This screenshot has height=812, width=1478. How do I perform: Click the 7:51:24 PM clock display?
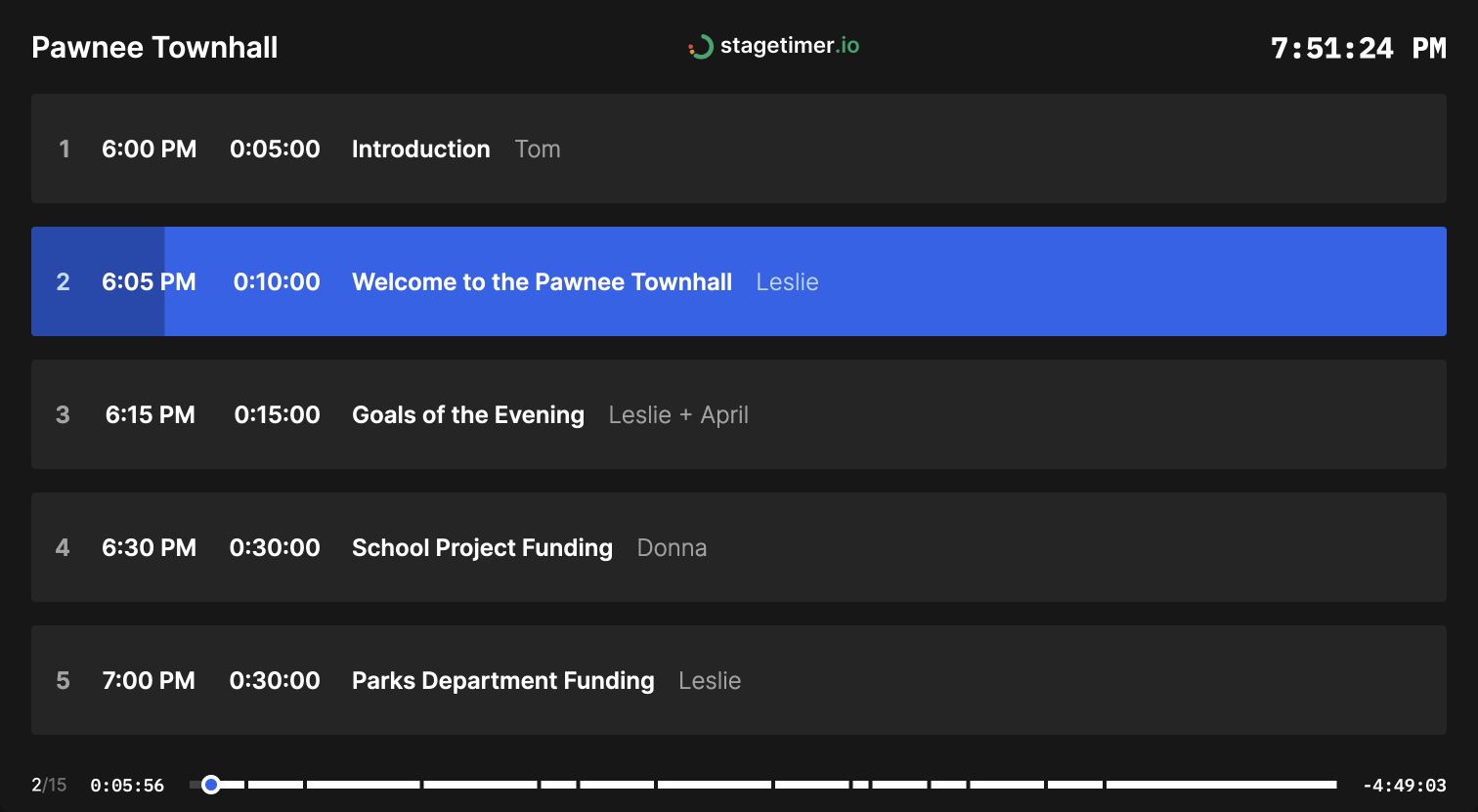point(1358,48)
